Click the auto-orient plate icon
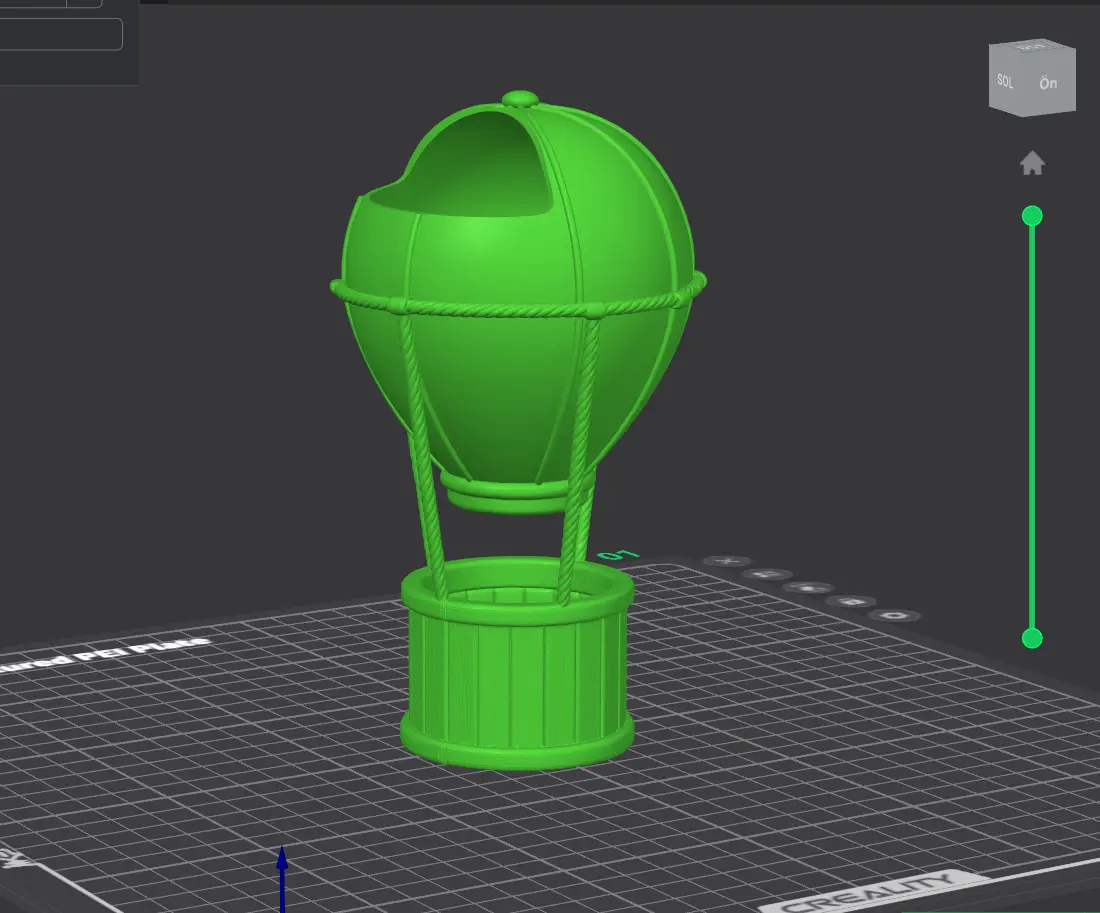This screenshot has width=1100, height=913. click(767, 575)
